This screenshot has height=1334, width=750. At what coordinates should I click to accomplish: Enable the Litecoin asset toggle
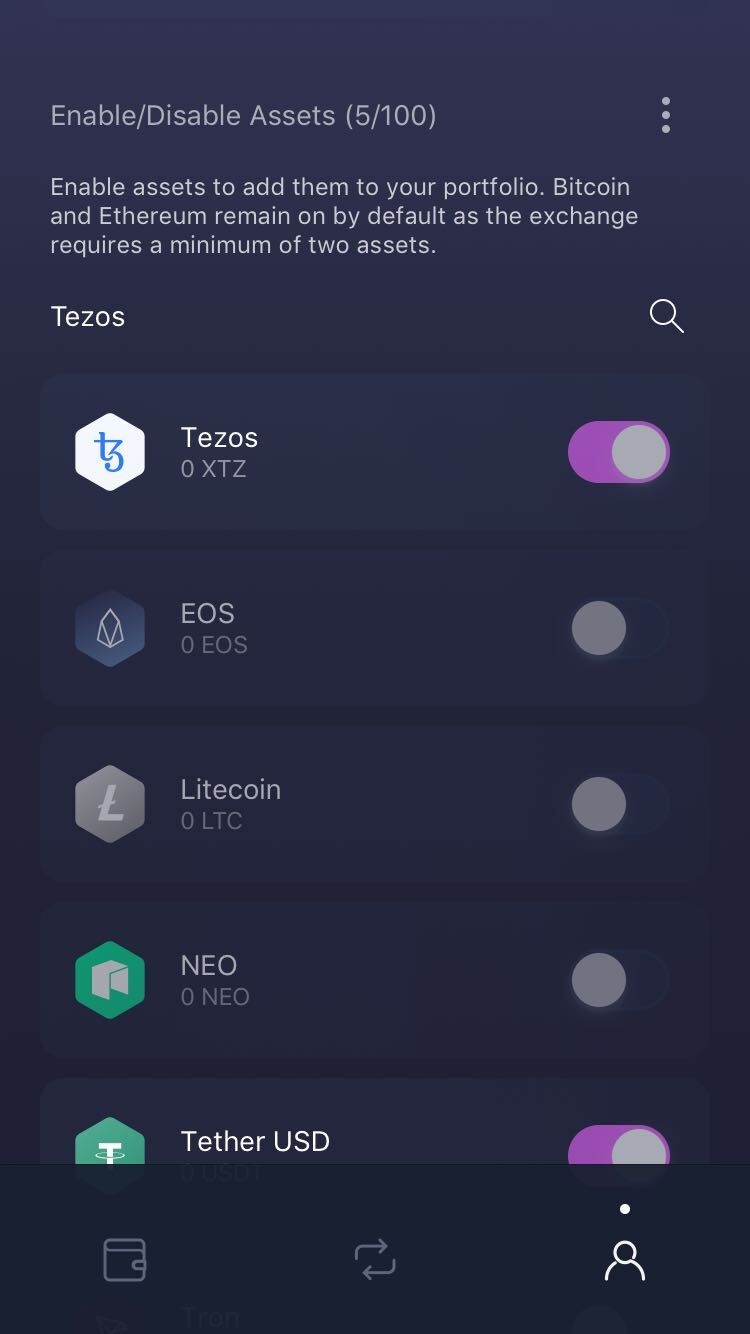tap(619, 804)
